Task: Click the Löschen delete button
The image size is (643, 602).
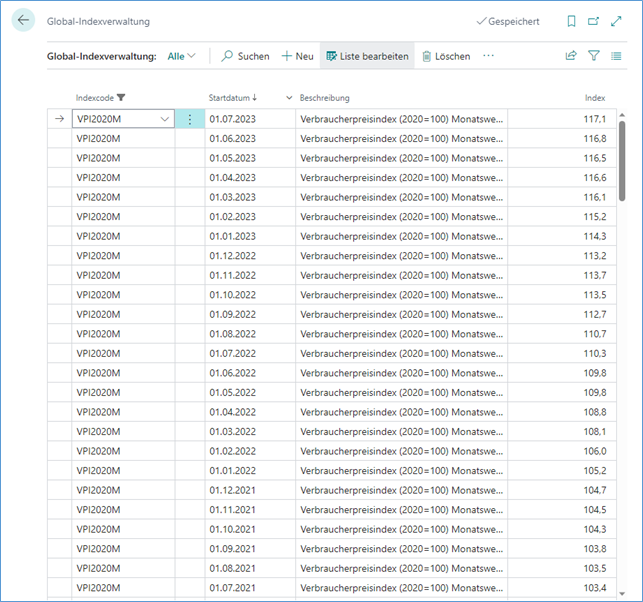Action: (446, 57)
